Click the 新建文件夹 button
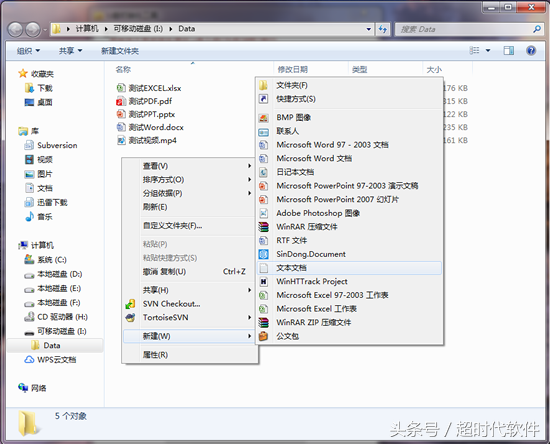This screenshot has width=550, height=444. tap(120, 51)
